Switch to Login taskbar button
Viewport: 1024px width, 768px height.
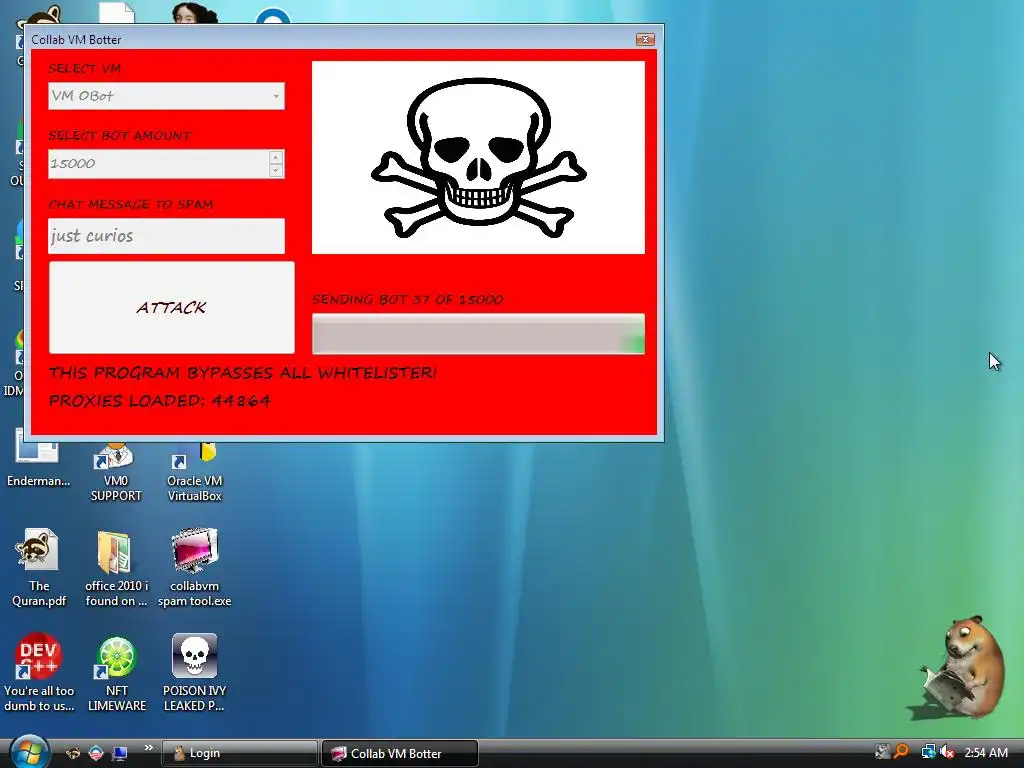(x=239, y=754)
